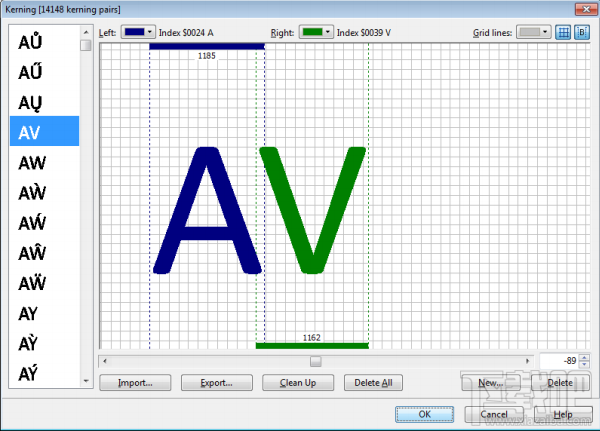Click the navy Left color swatch
Viewport: 600px width, 431px height.
click(134, 32)
